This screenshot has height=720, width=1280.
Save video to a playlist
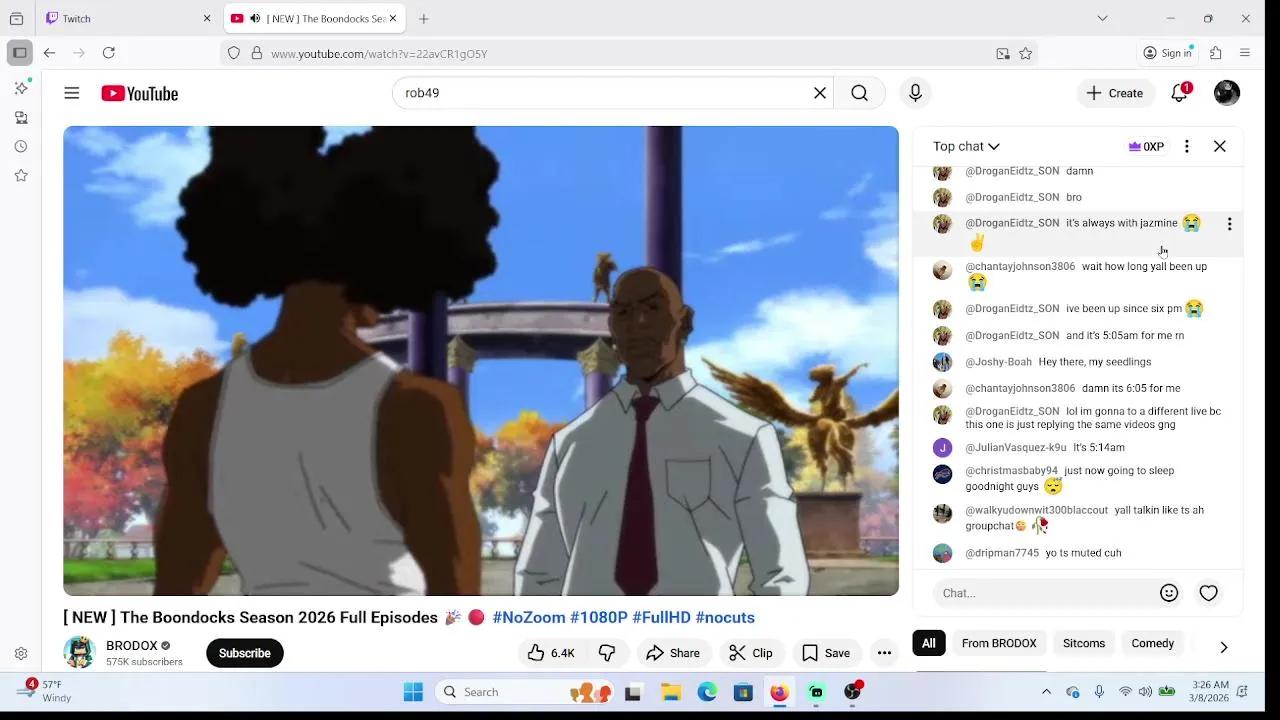click(826, 653)
